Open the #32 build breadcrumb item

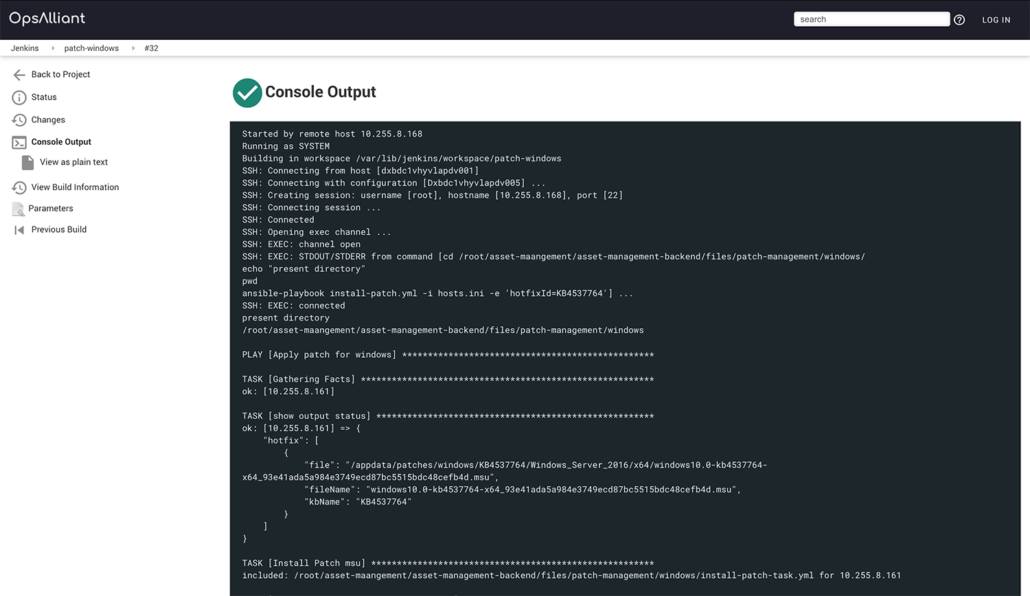point(149,47)
